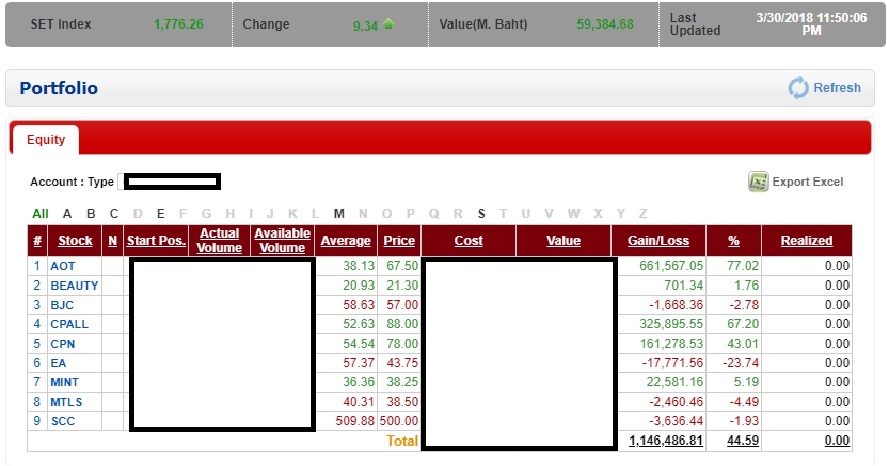The width and height of the screenshot is (887, 466).
Task: Open the AOT stock link
Action: (63, 266)
